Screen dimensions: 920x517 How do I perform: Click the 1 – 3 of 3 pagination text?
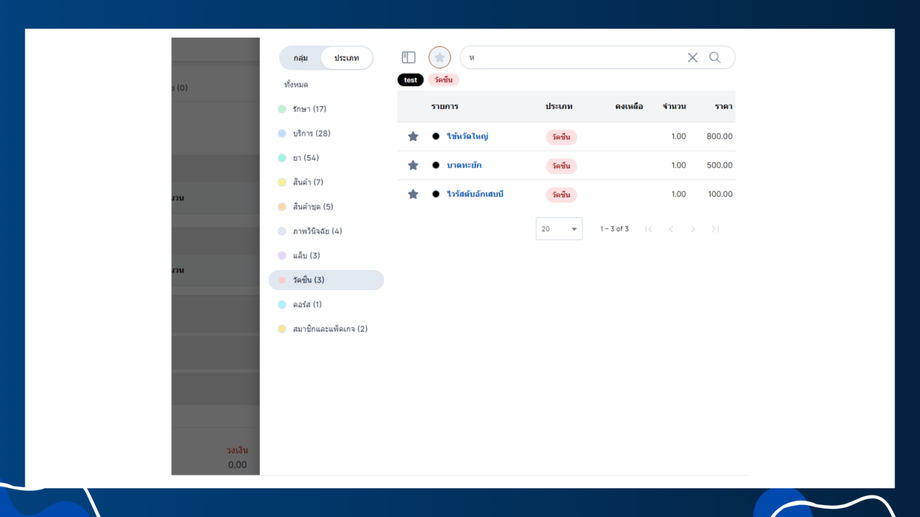(x=614, y=229)
